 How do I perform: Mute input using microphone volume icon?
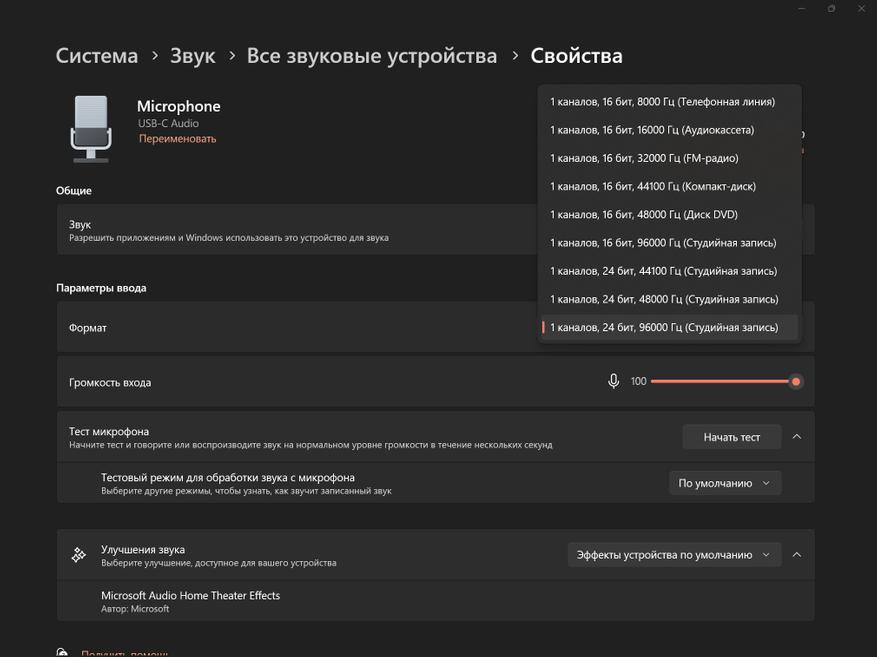tap(613, 381)
